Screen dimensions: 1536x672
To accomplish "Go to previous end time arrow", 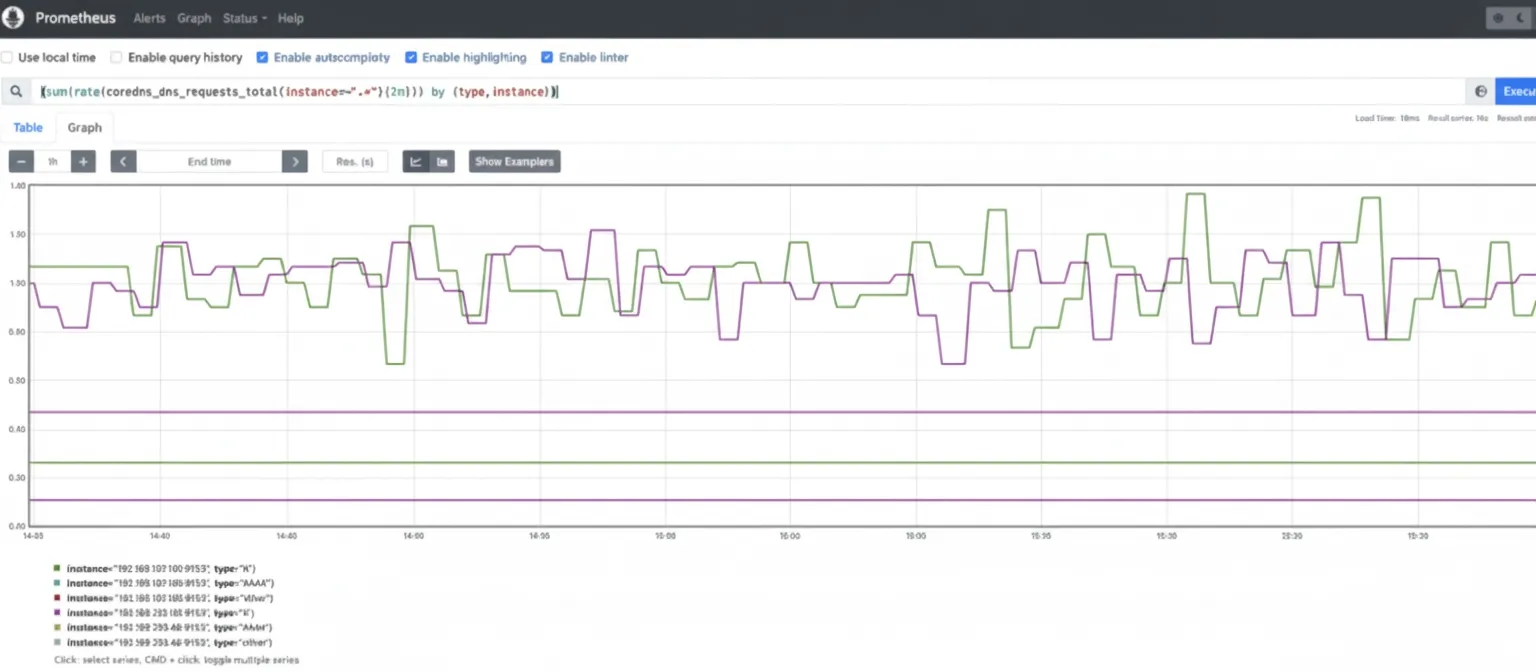I will 123,161.
